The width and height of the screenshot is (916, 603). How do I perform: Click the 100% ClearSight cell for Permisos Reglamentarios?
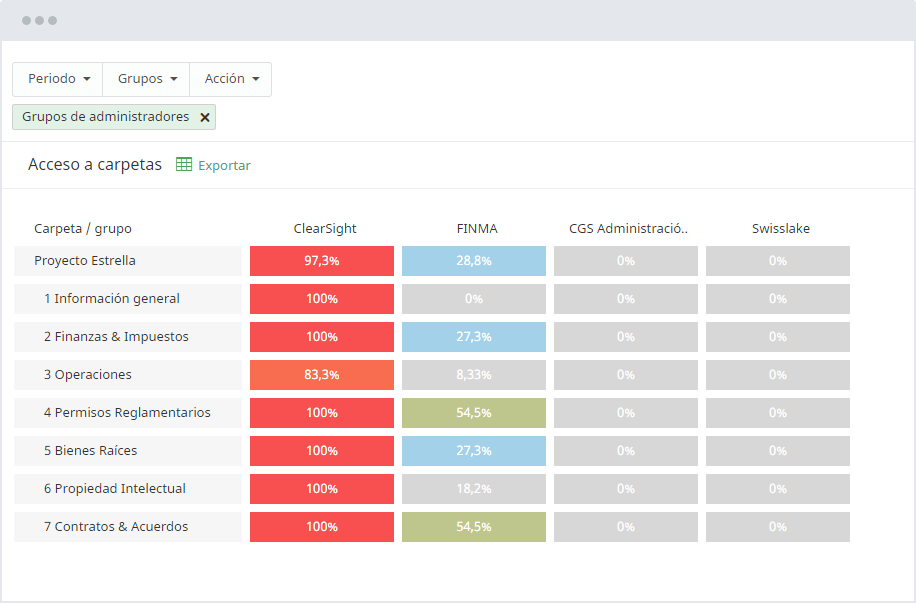(322, 413)
